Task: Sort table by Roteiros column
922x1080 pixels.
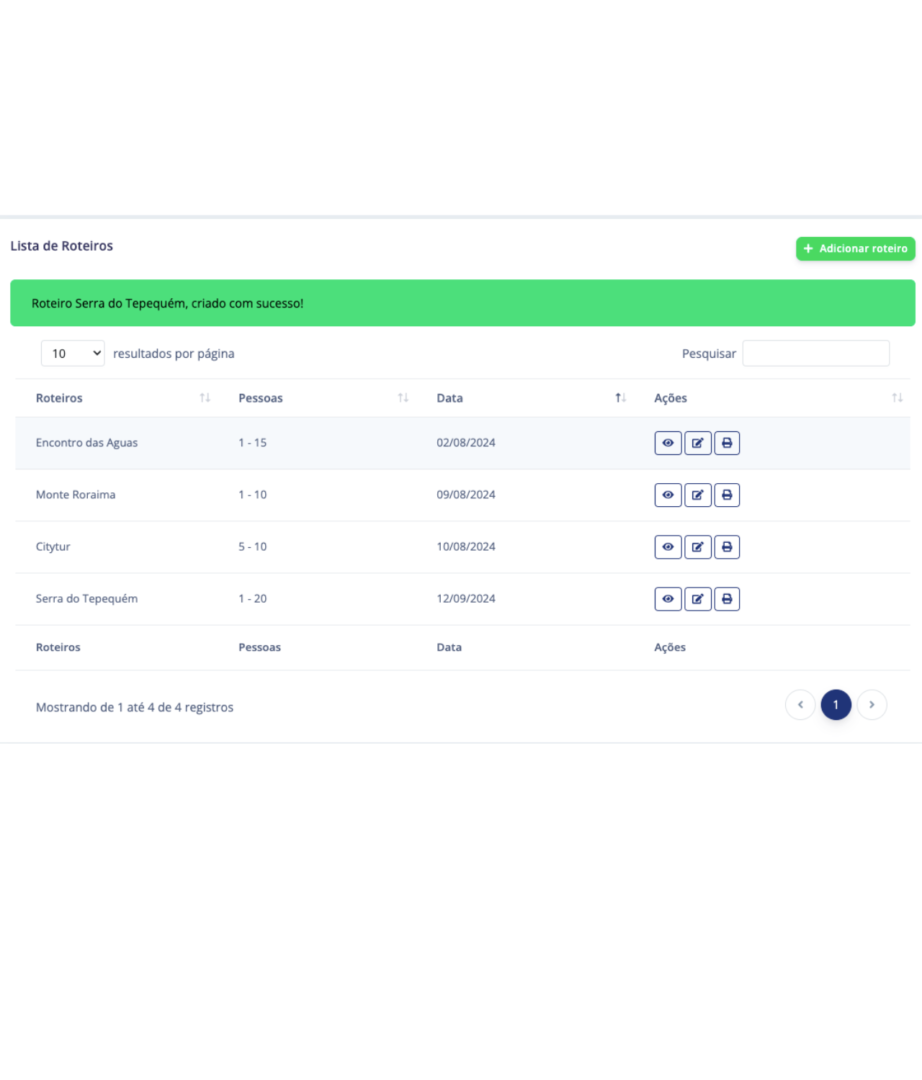Action: pyautogui.click(x=60, y=398)
